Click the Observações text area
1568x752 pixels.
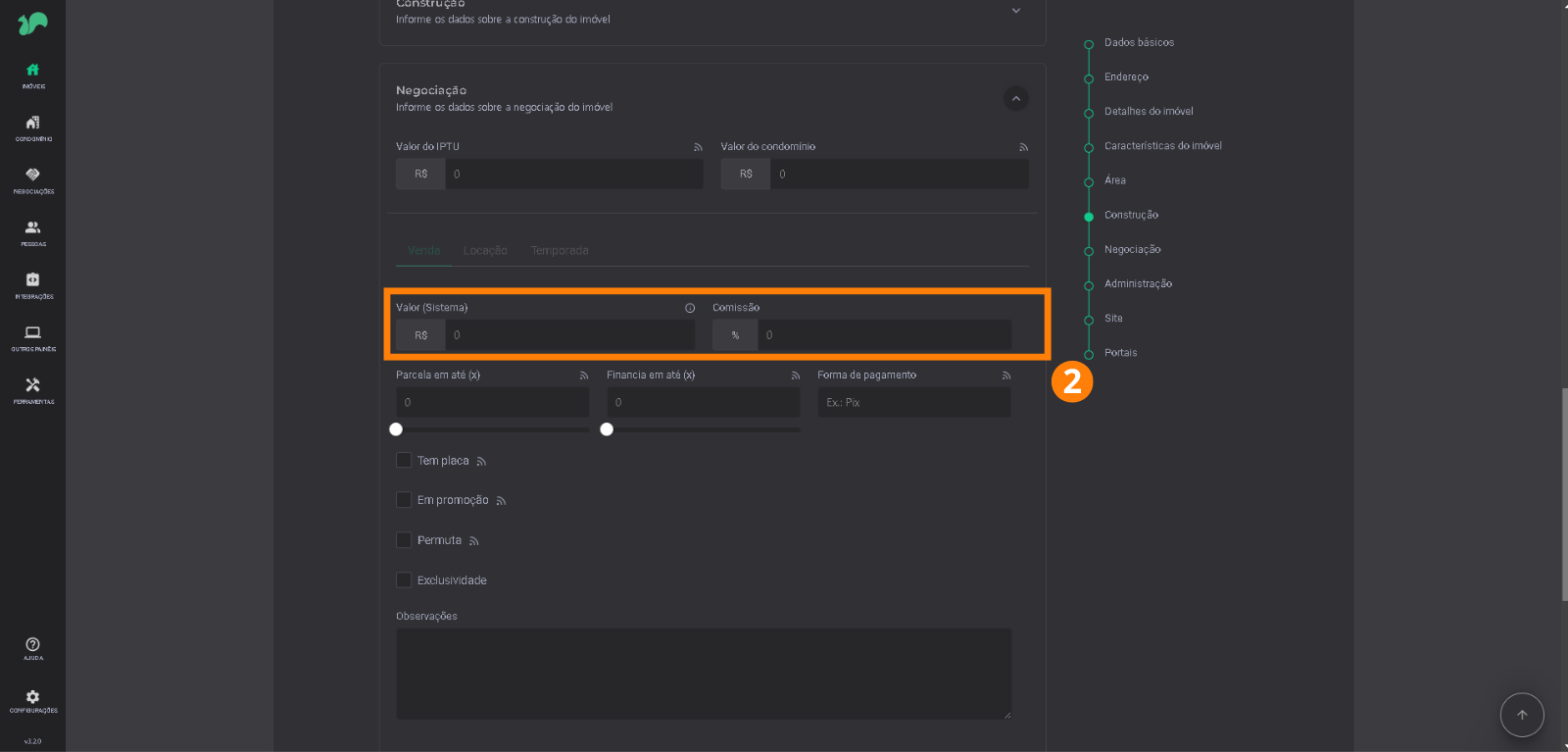click(704, 674)
